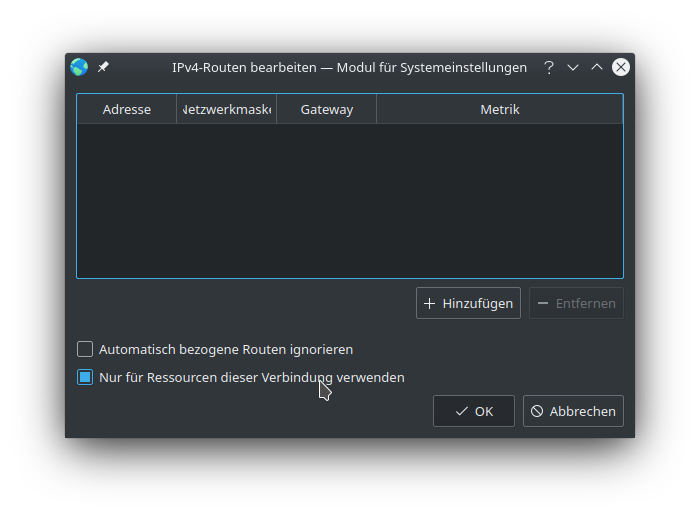Click the 'Automatisch bezogene Routen ignorieren' label text
Image resolution: width=700 pixels, height=515 pixels.
click(x=226, y=349)
